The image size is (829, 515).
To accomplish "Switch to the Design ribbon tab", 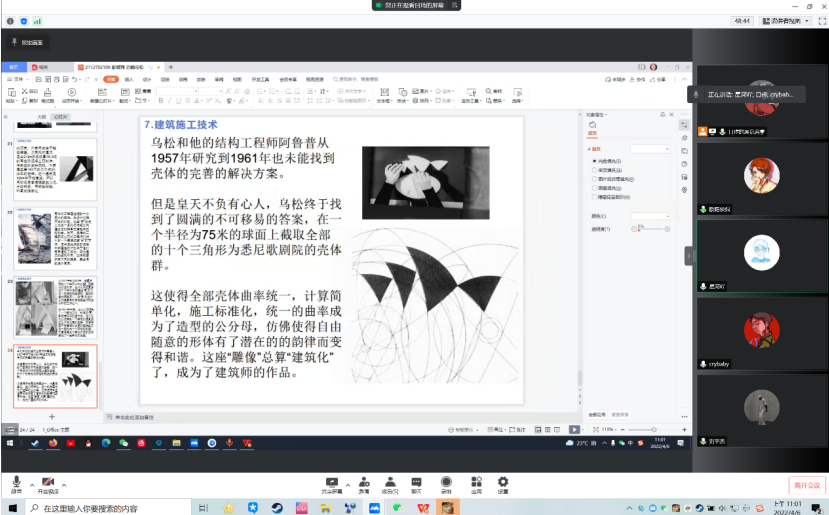I will coord(147,79).
